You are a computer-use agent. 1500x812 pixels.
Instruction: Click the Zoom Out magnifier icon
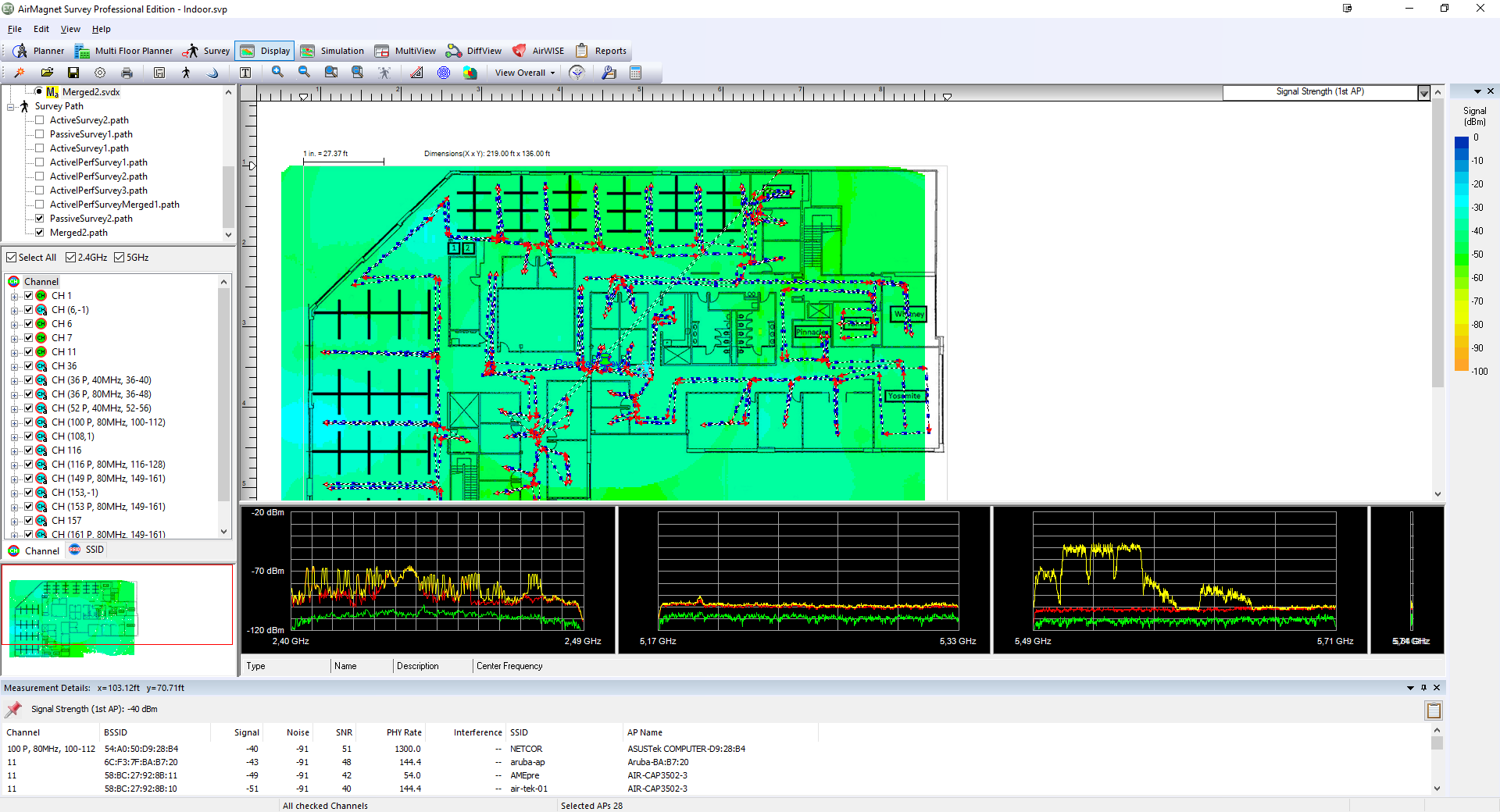(304, 73)
